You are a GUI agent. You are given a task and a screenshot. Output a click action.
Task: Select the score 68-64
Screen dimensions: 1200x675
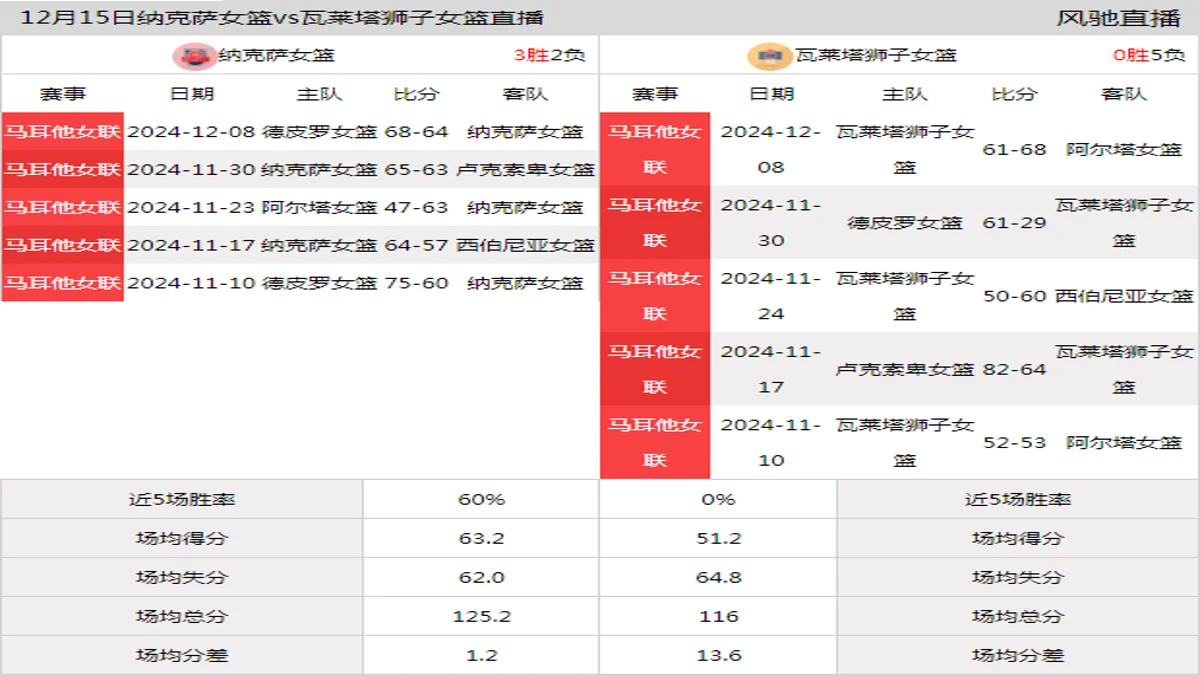coord(417,131)
